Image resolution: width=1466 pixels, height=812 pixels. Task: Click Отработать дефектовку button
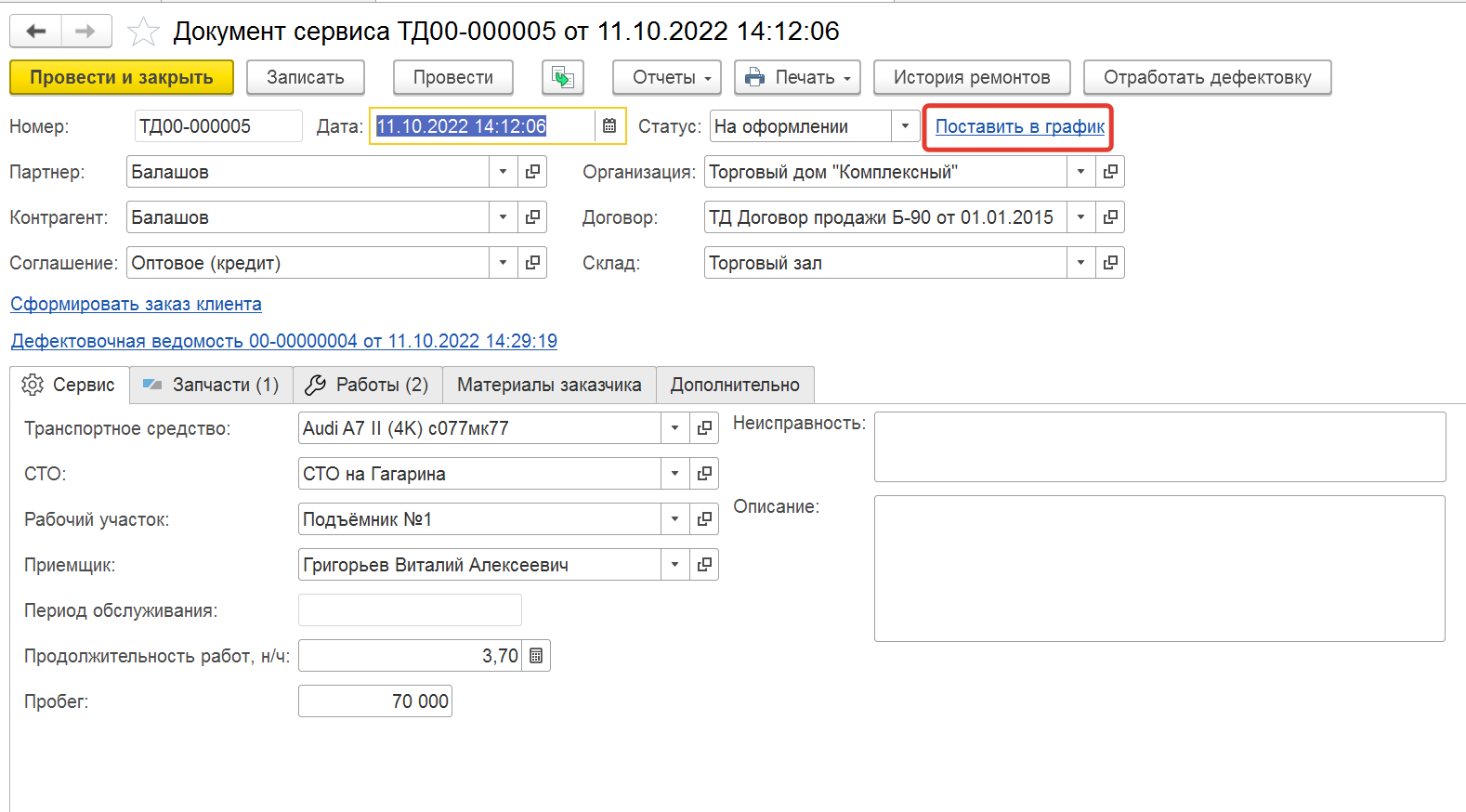[1208, 77]
